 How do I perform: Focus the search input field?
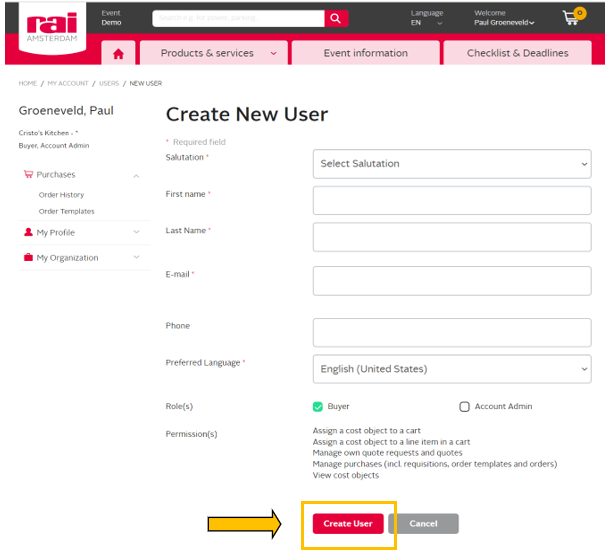pos(238,18)
